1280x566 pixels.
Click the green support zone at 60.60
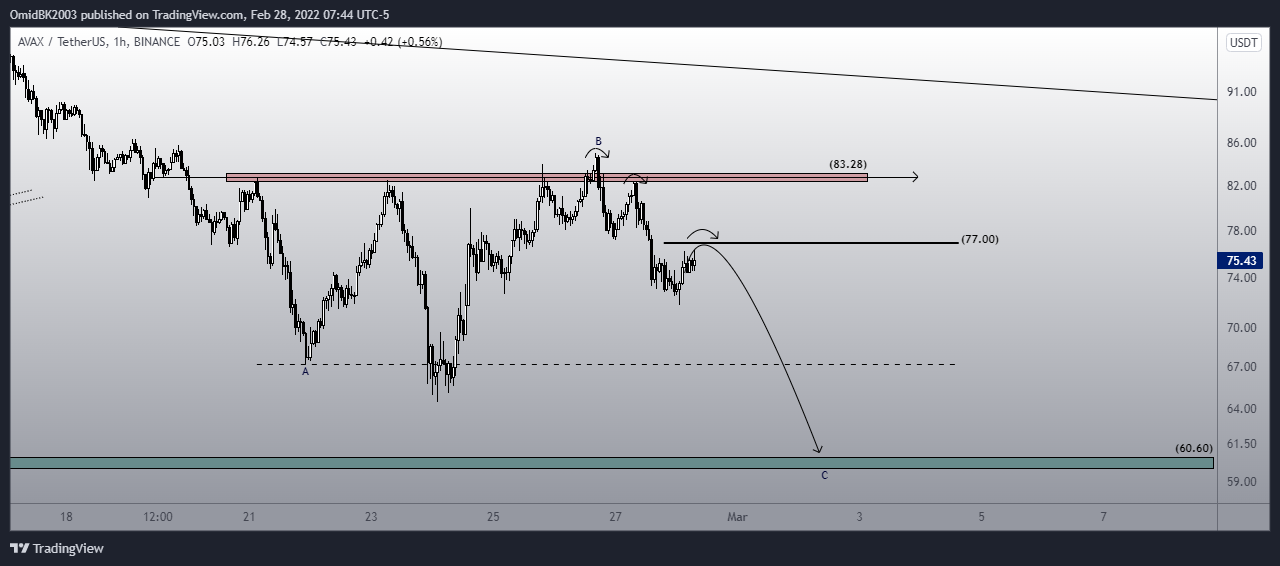pyautogui.click(x=611, y=463)
